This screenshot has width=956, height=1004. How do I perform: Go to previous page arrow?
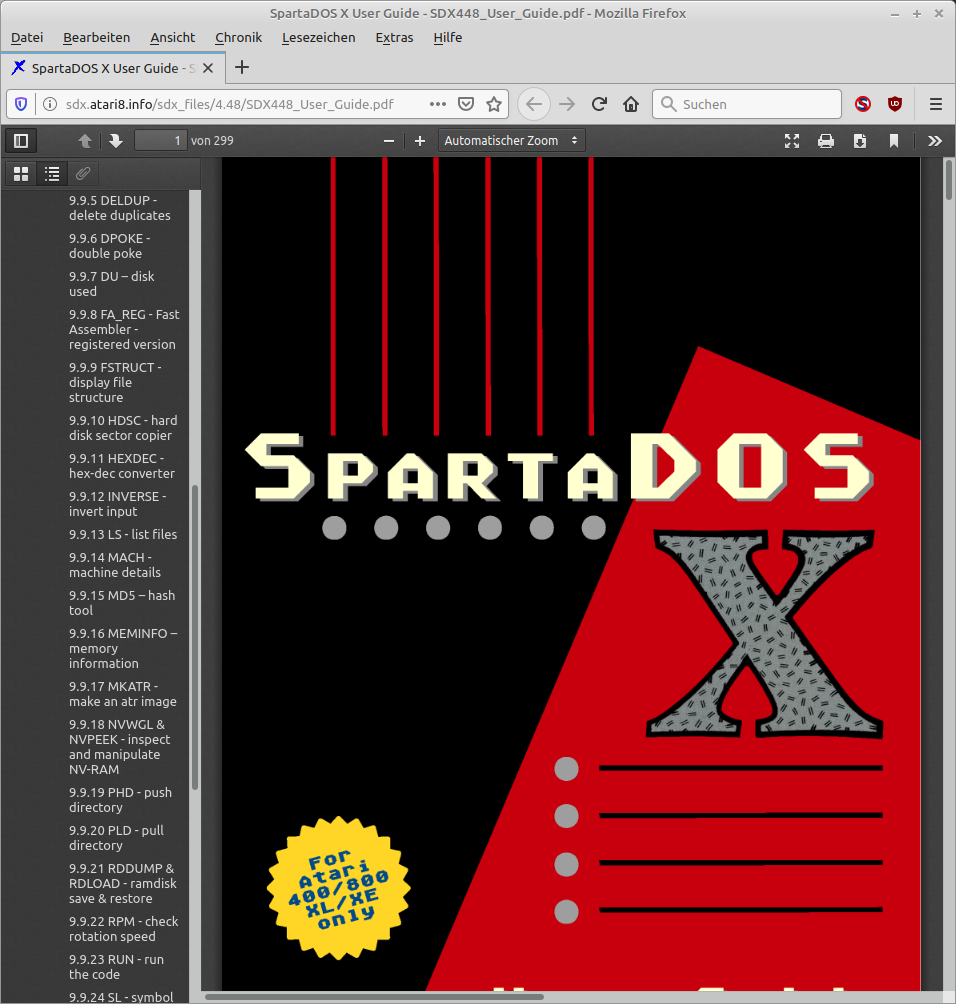(85, 141)
